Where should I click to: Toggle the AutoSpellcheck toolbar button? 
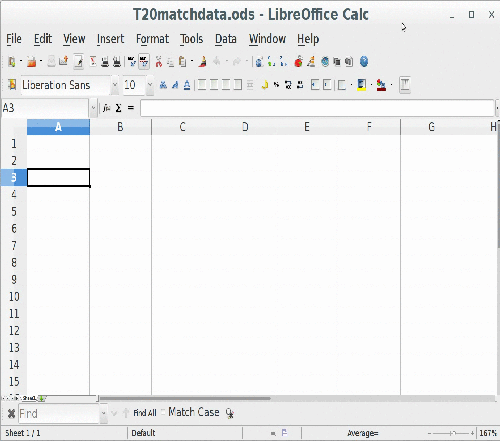[x=144, y=62]
